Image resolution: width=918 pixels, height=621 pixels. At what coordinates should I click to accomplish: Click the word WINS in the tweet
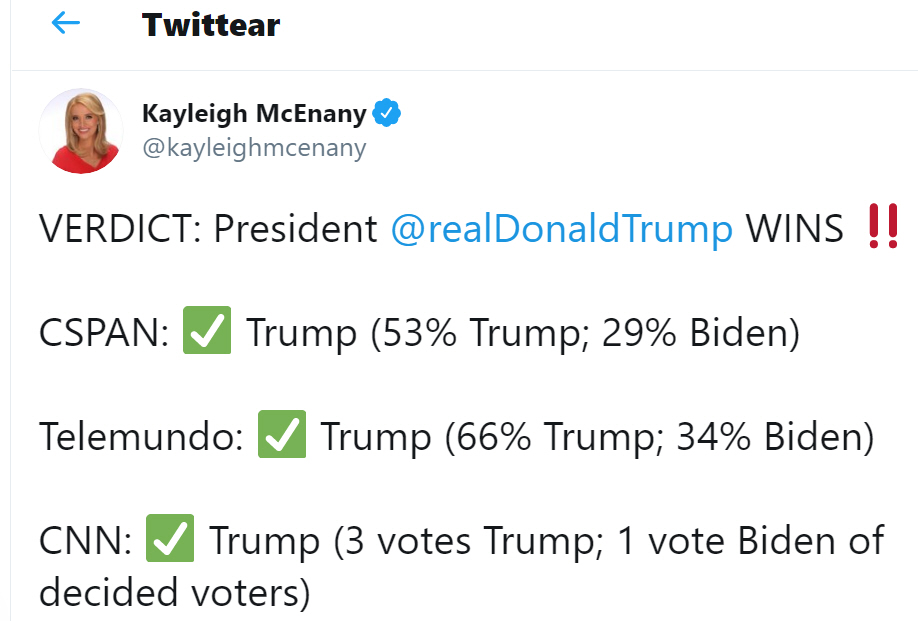pos(795,230)
